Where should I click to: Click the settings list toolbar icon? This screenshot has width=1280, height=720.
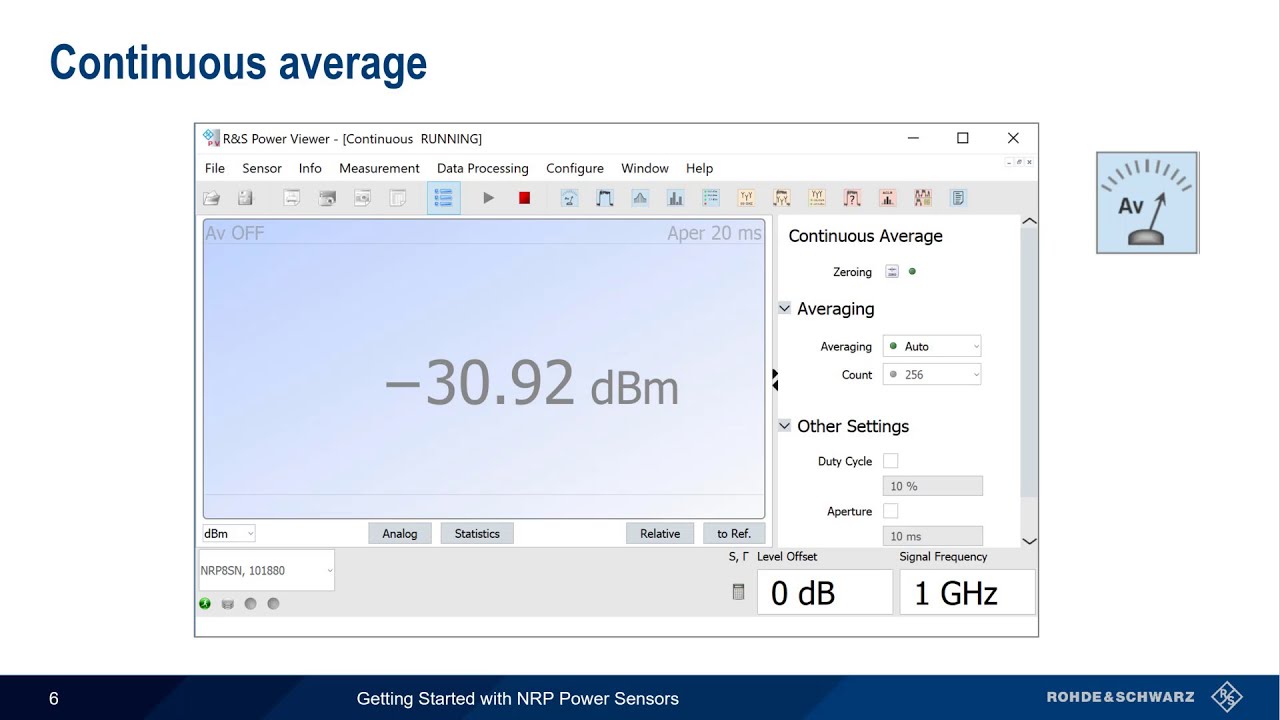click(x=444, y=198)
